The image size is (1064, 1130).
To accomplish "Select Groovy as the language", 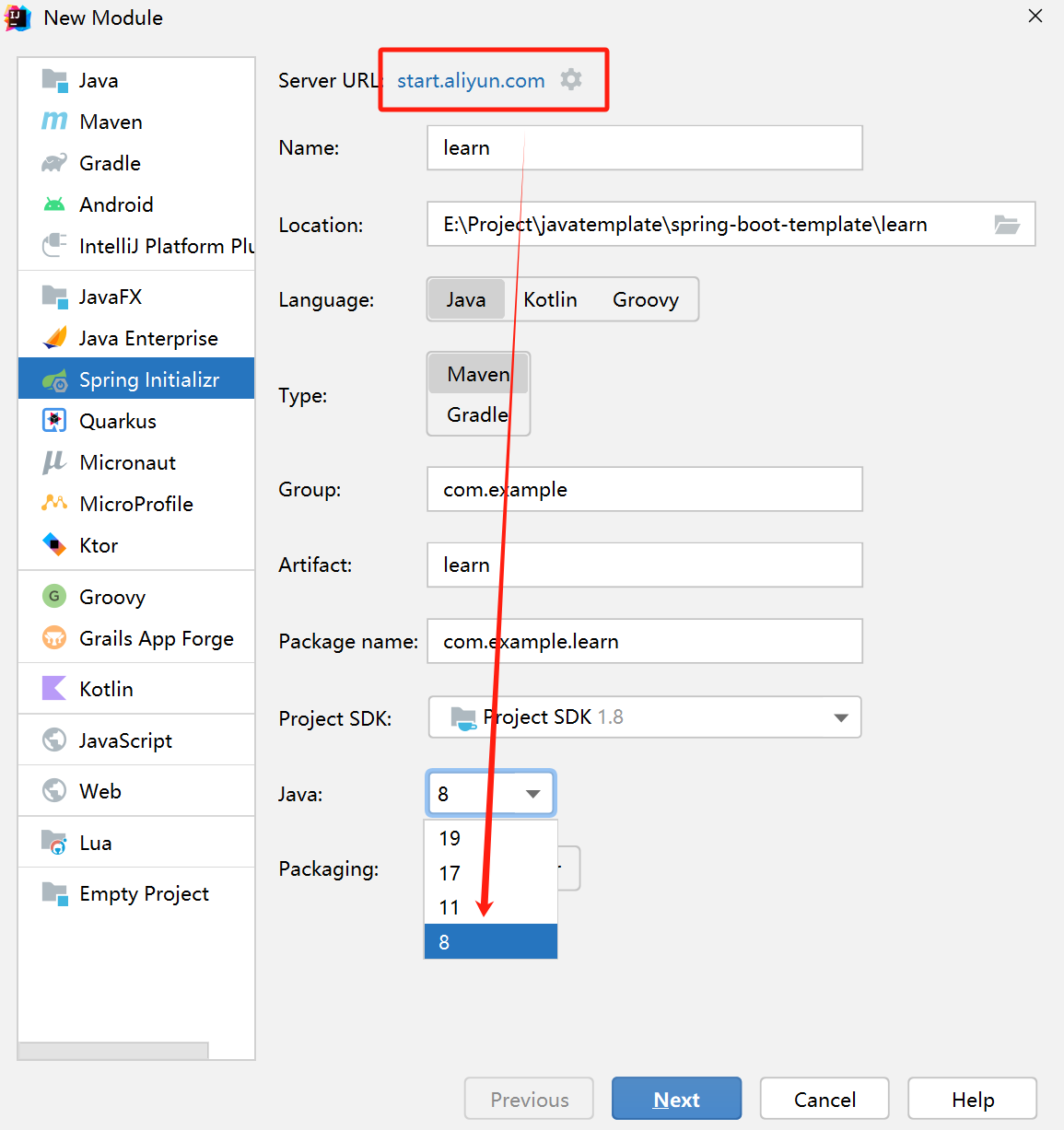I will click(646, 299).
